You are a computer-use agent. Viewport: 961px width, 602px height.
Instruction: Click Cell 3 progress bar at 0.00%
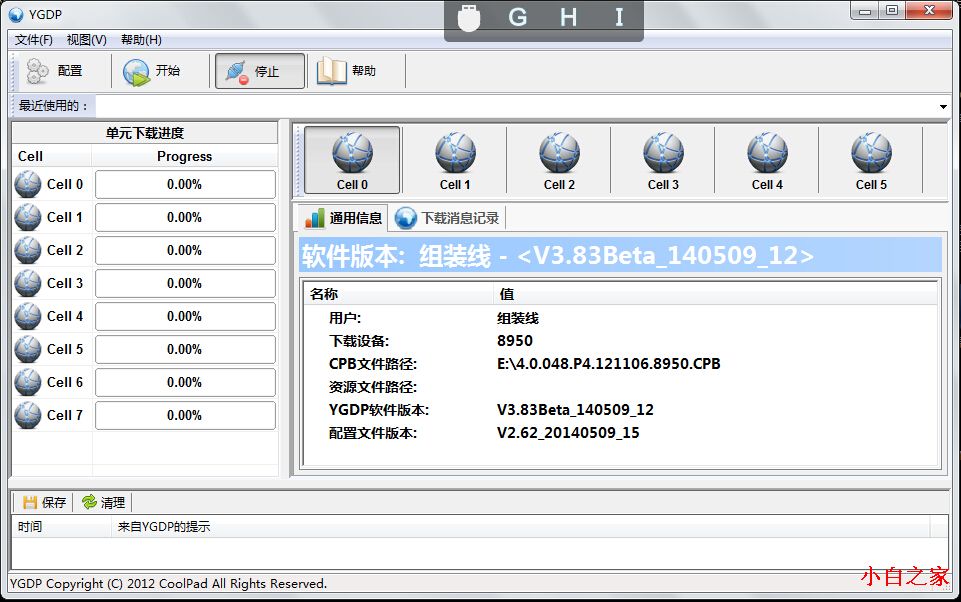click(185, 284)
